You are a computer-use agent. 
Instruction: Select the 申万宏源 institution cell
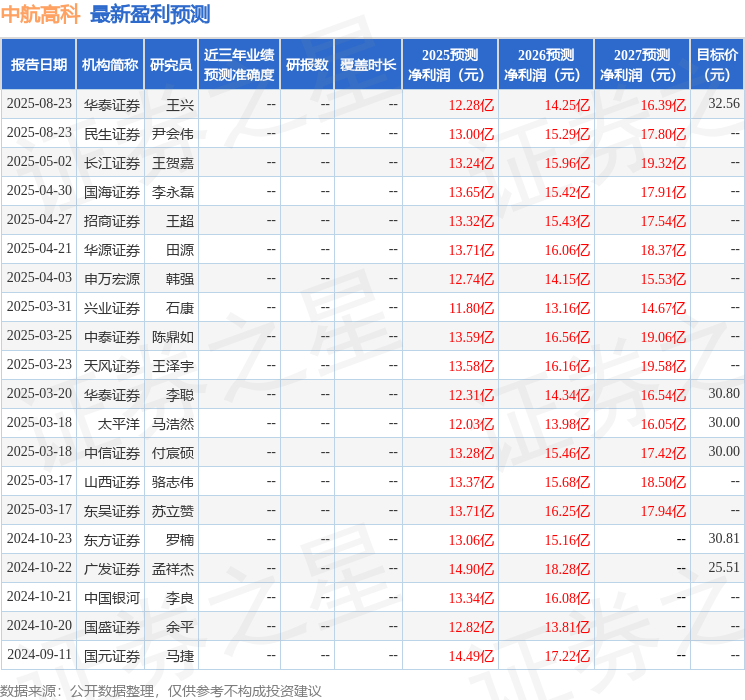click(x=112, y=279)
